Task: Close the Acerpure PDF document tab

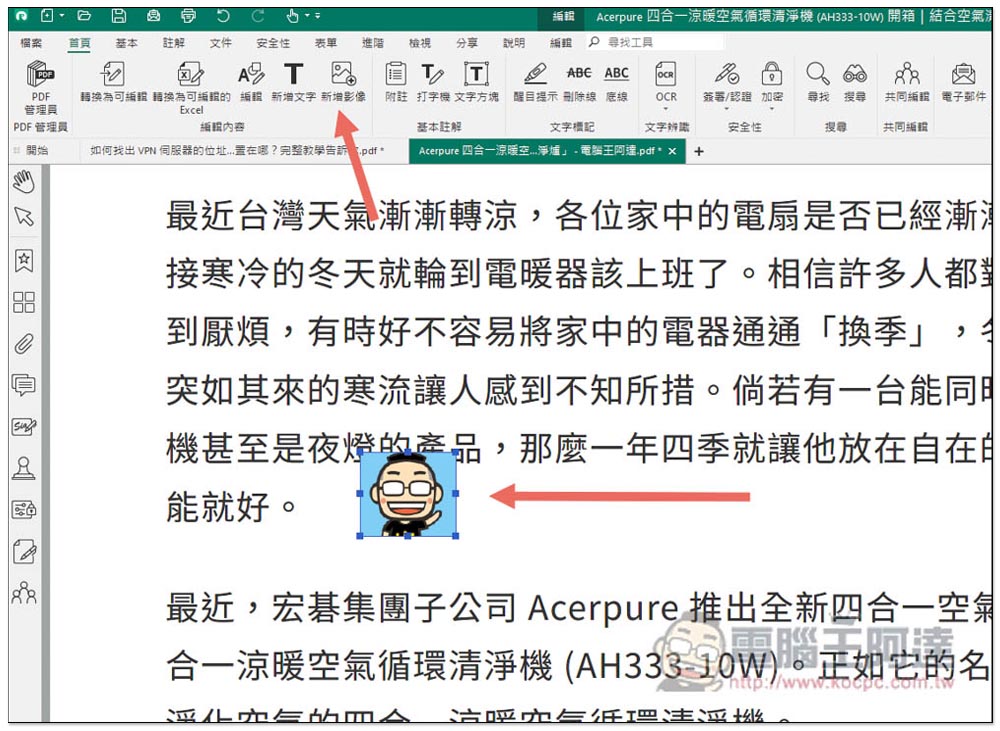Action: (x=672, y=151)
